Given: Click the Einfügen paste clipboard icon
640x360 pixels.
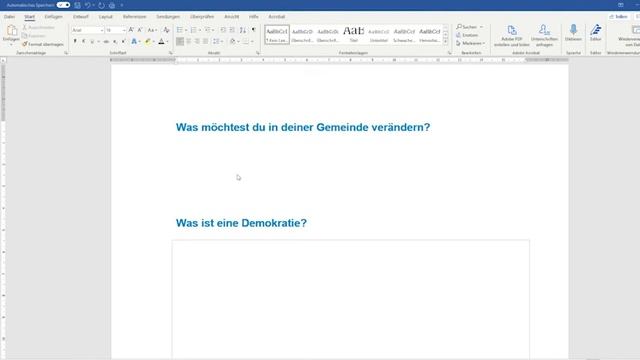Looking at the screenshot, I should 11,30.
